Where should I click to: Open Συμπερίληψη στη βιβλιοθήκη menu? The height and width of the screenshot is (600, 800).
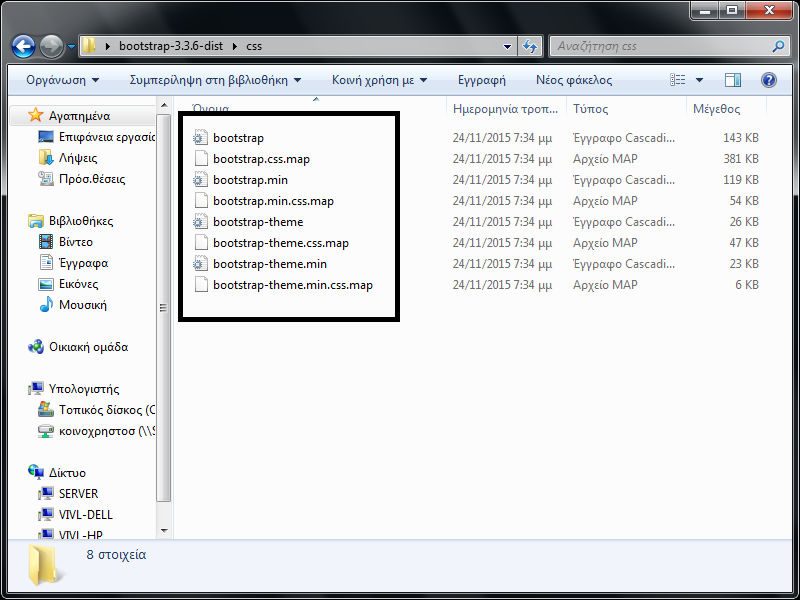[215, 80]
